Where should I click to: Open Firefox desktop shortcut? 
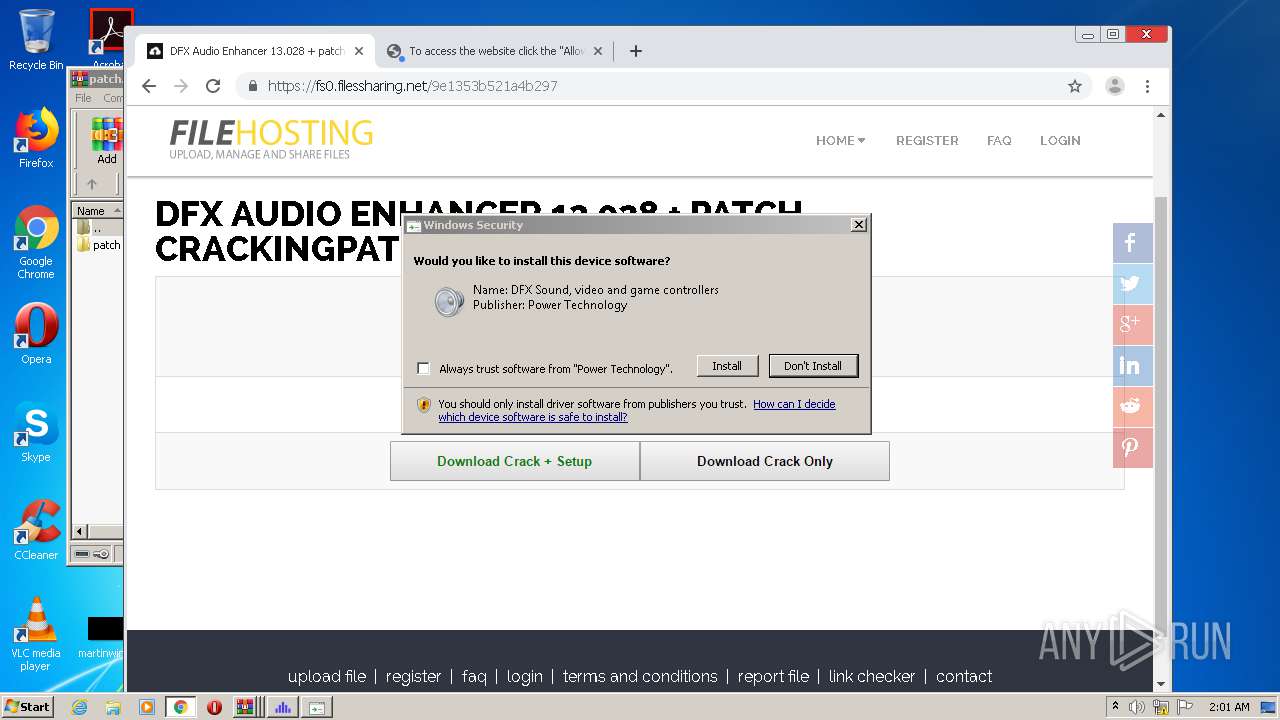pyautogui.click(x=36, y=138)
